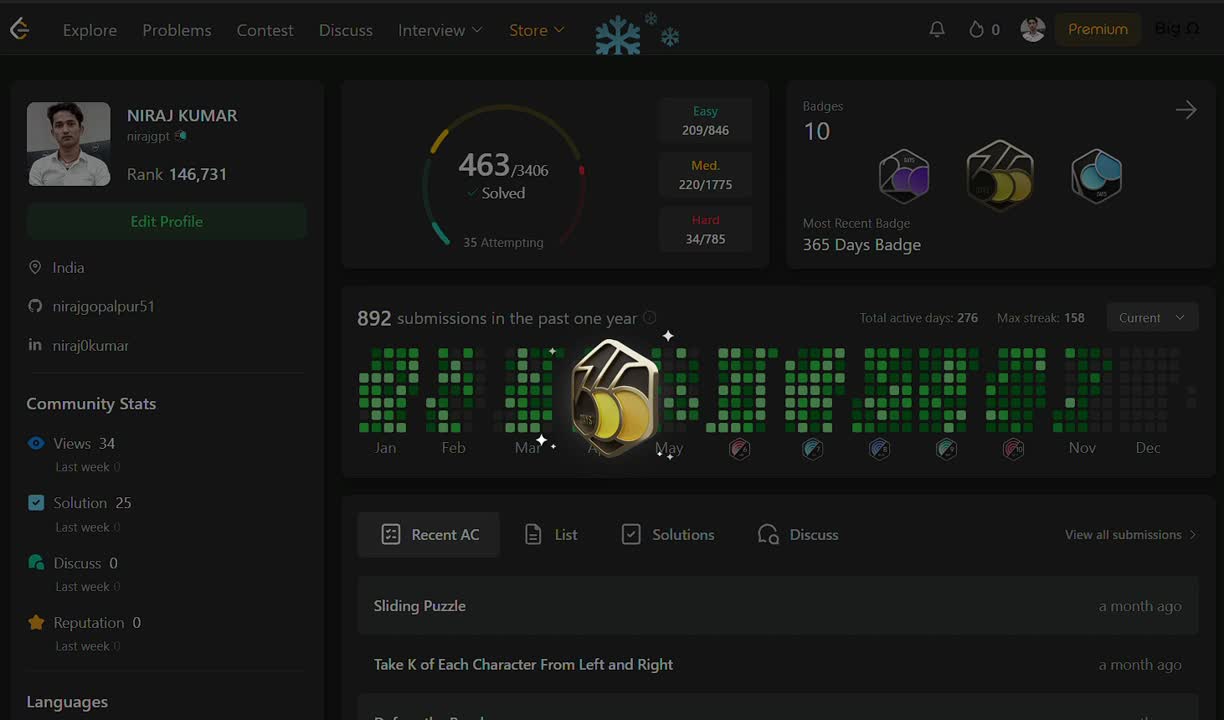Open Take K of Each Character row

pyautogui.click(x=778, y=664)
